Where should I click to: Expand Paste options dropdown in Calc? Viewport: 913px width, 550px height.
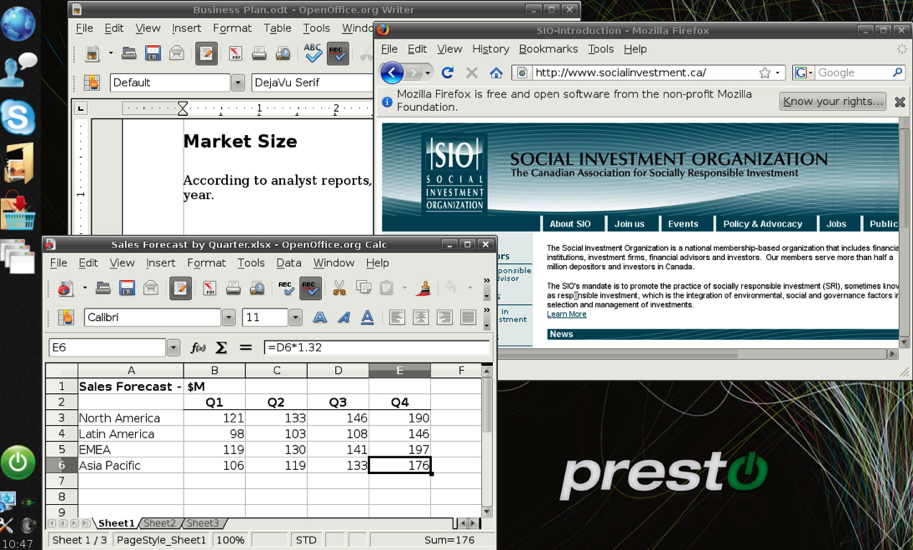[404, 288]
